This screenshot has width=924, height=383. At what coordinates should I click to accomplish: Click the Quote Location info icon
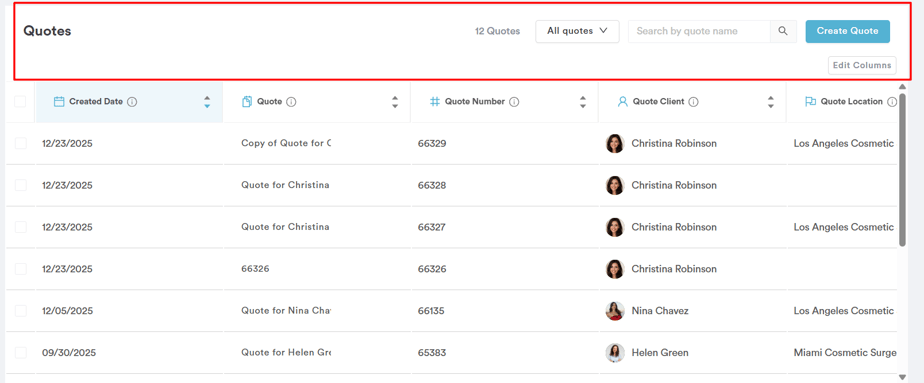coord(892,102)
